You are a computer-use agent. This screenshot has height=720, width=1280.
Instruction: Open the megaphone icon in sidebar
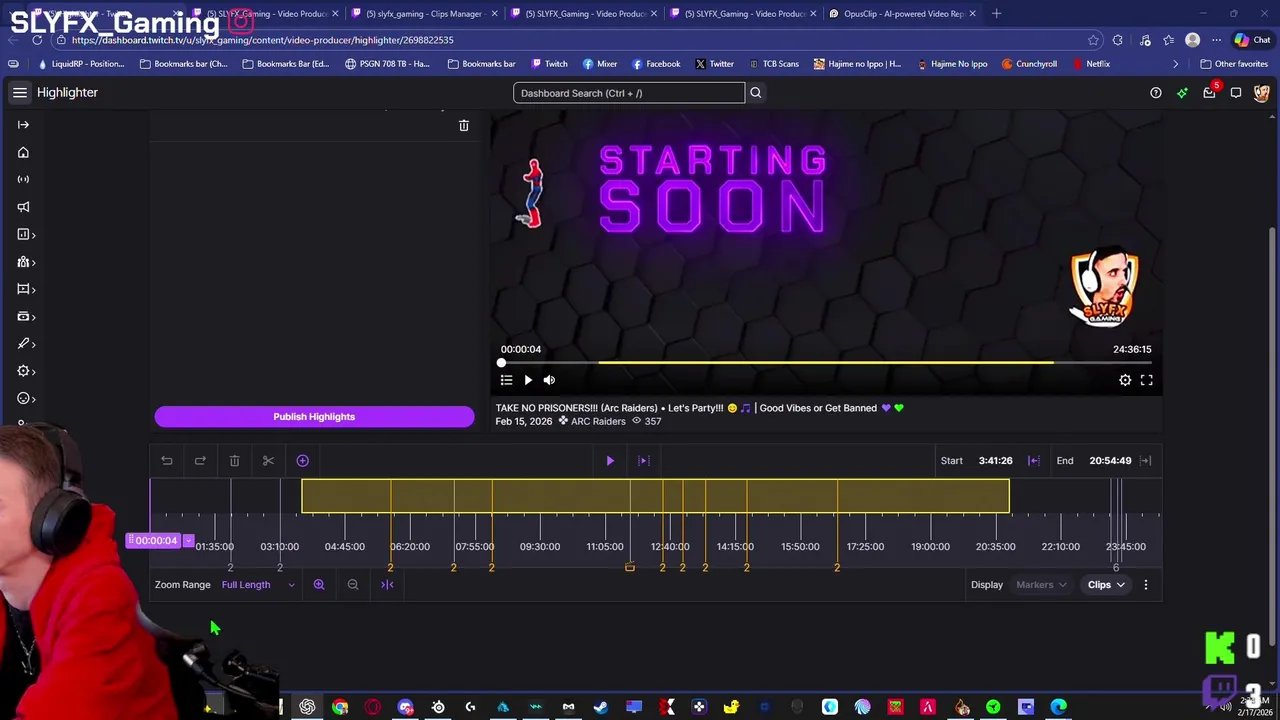(x=23, y=207)
